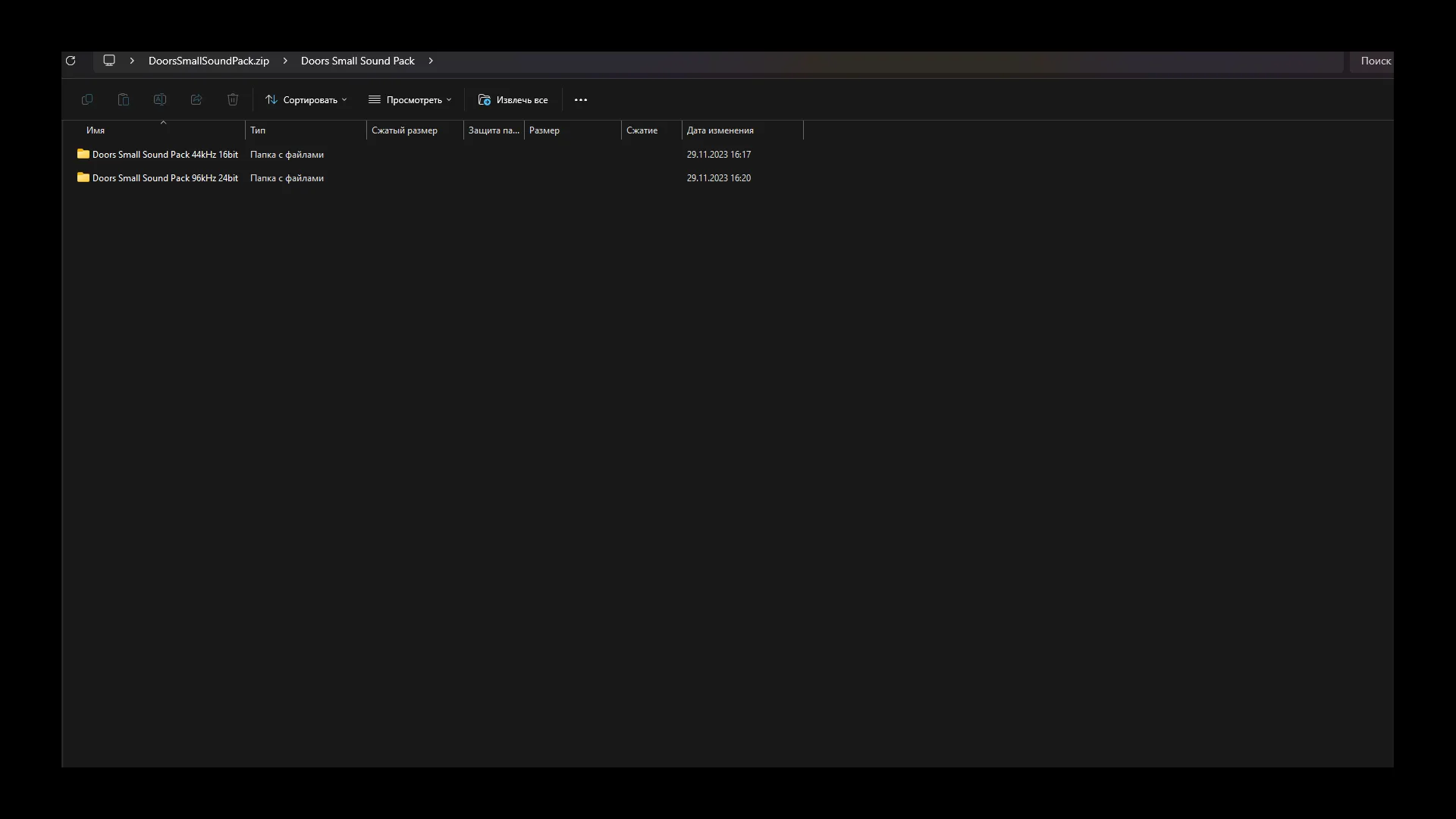The image size is (1456, 819).
Task: Click the delete trash icon
Action: (x=233, y=99)
